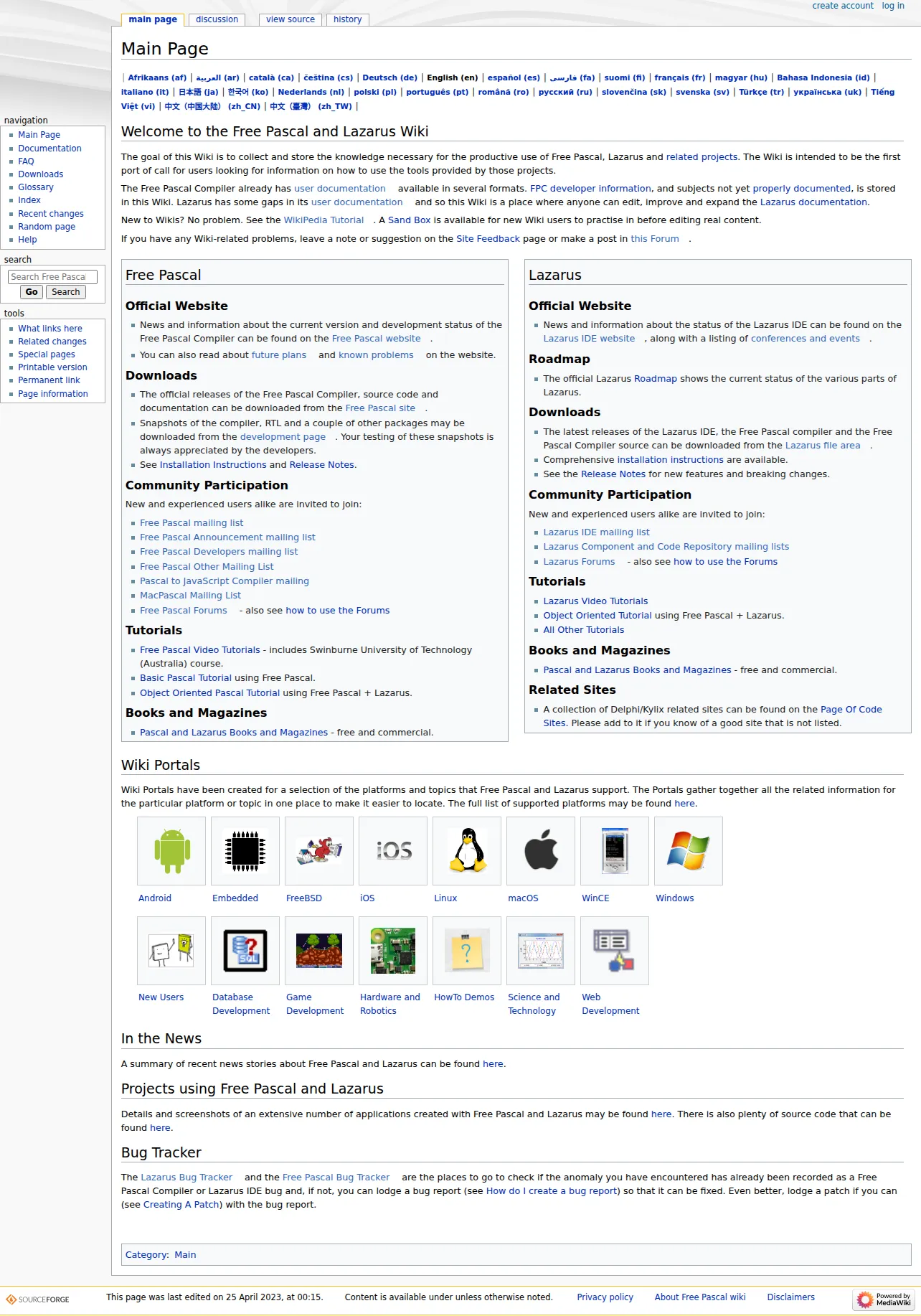Click the SourceForge logo in footer

38,1299
